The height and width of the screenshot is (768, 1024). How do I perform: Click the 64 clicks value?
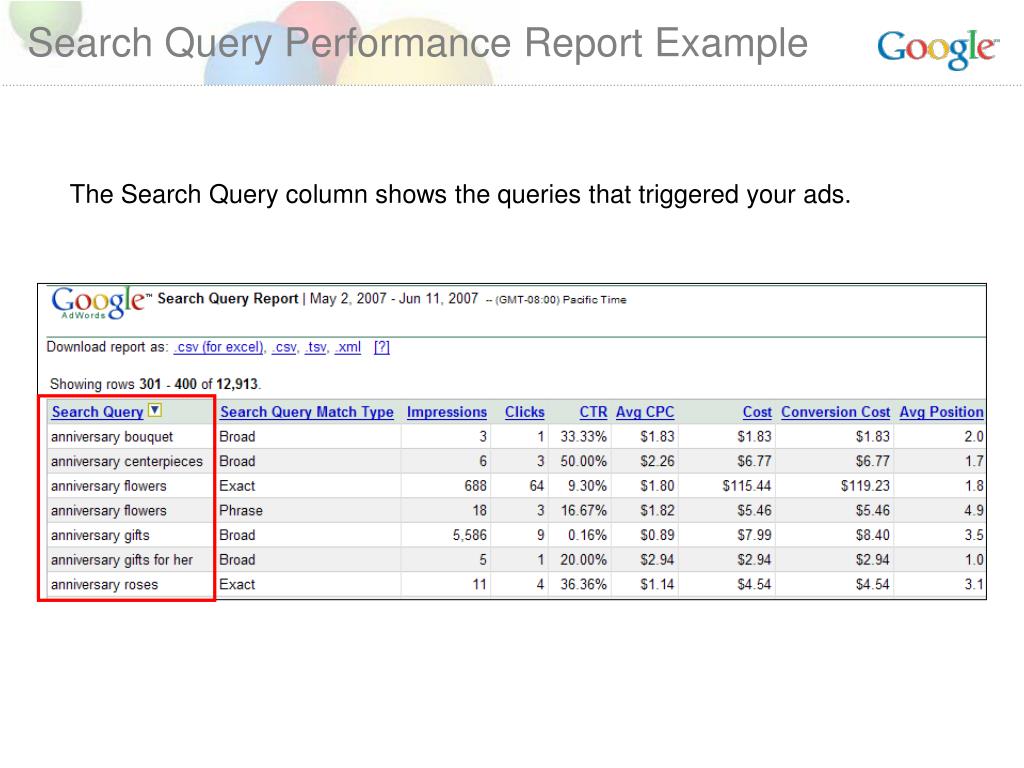pyautogui.click(x=537, y=487)
